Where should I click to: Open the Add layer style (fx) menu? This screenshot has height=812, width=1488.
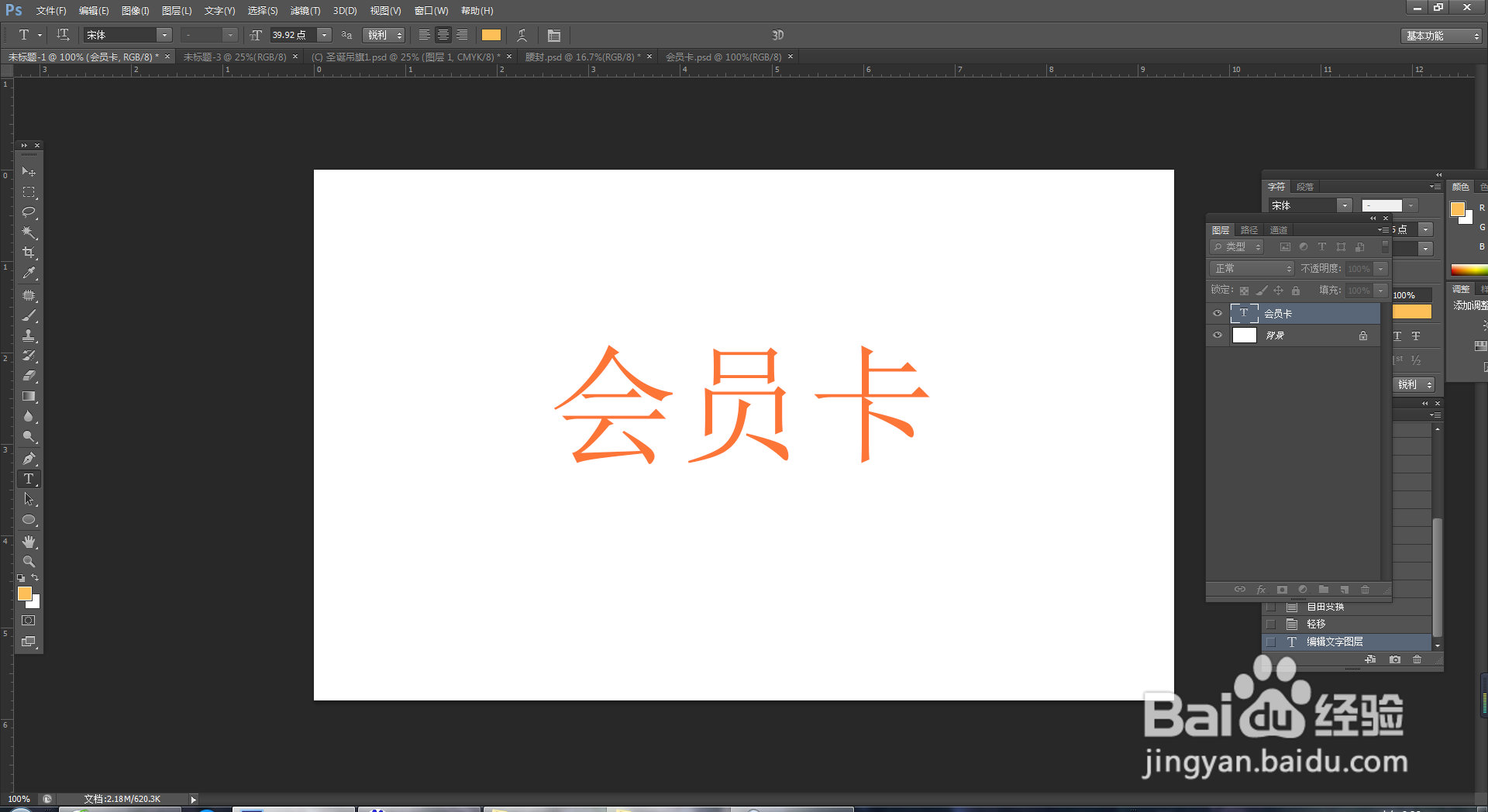click(x=1261, y=590)
